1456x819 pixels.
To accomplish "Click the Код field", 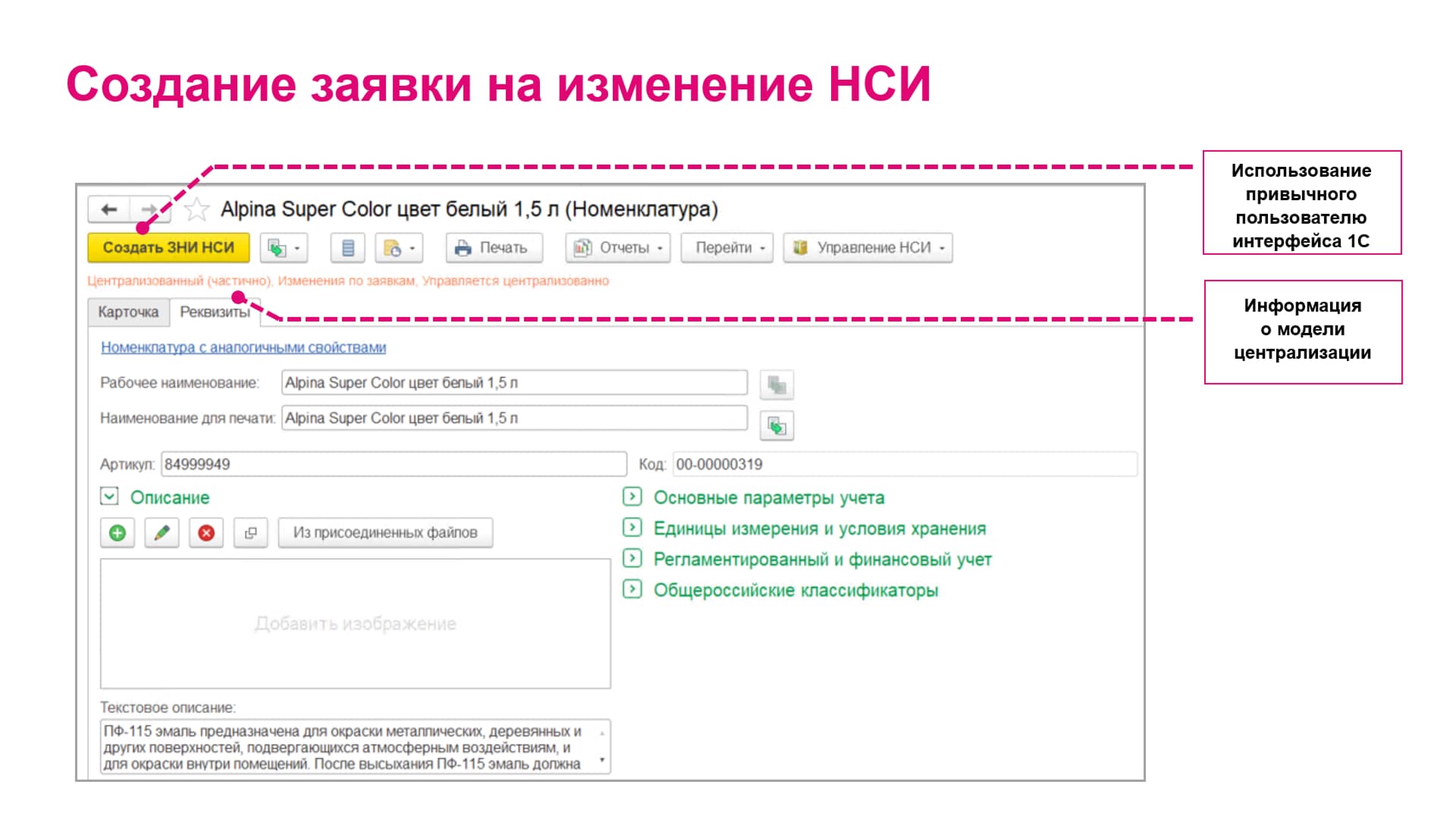I will [x=905, y=464].
